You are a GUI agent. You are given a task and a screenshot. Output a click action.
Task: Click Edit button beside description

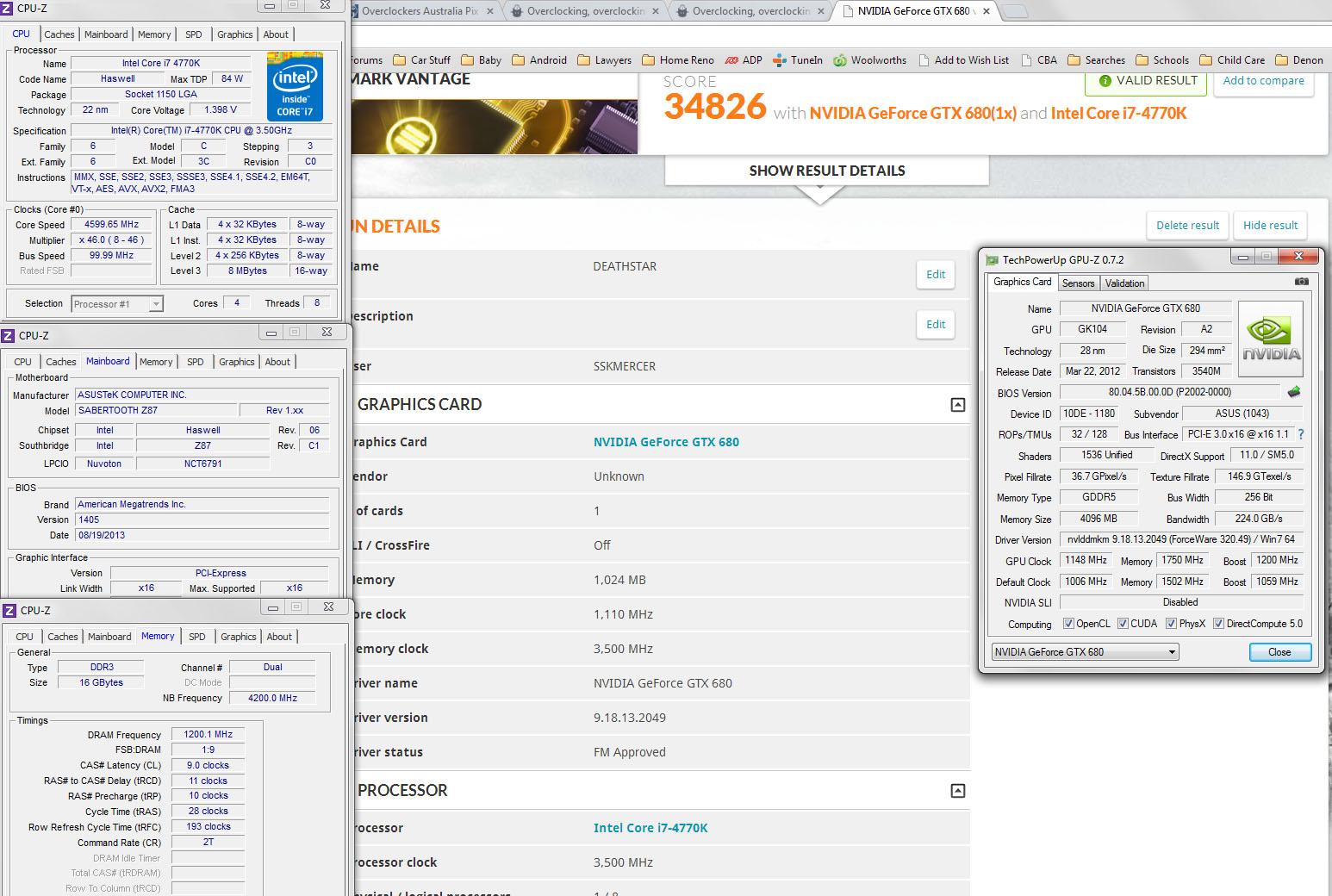(936, 324)
